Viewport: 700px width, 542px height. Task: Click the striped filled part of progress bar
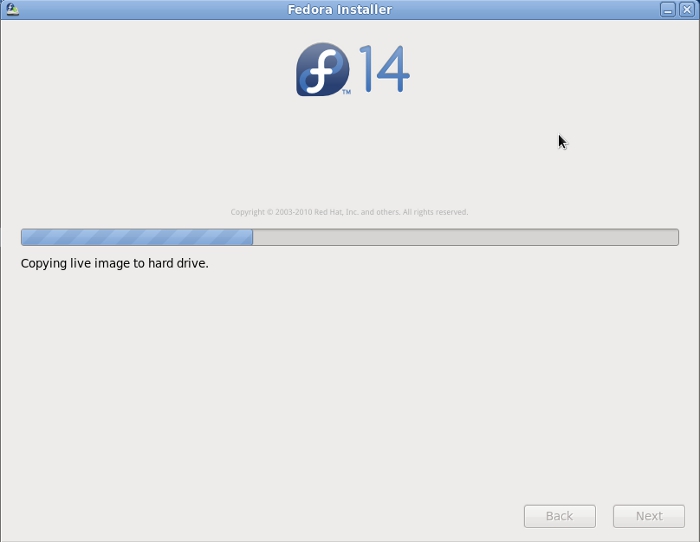136,237
